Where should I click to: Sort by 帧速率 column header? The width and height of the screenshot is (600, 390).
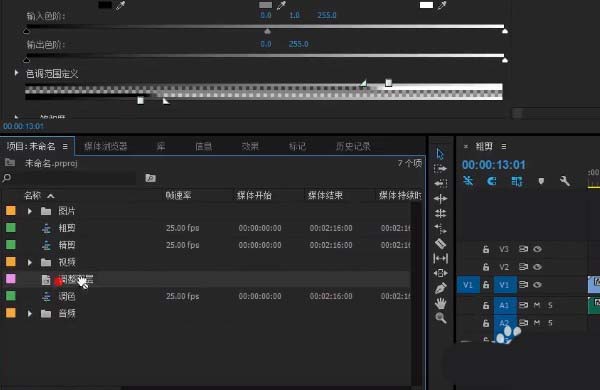point(178,195)
